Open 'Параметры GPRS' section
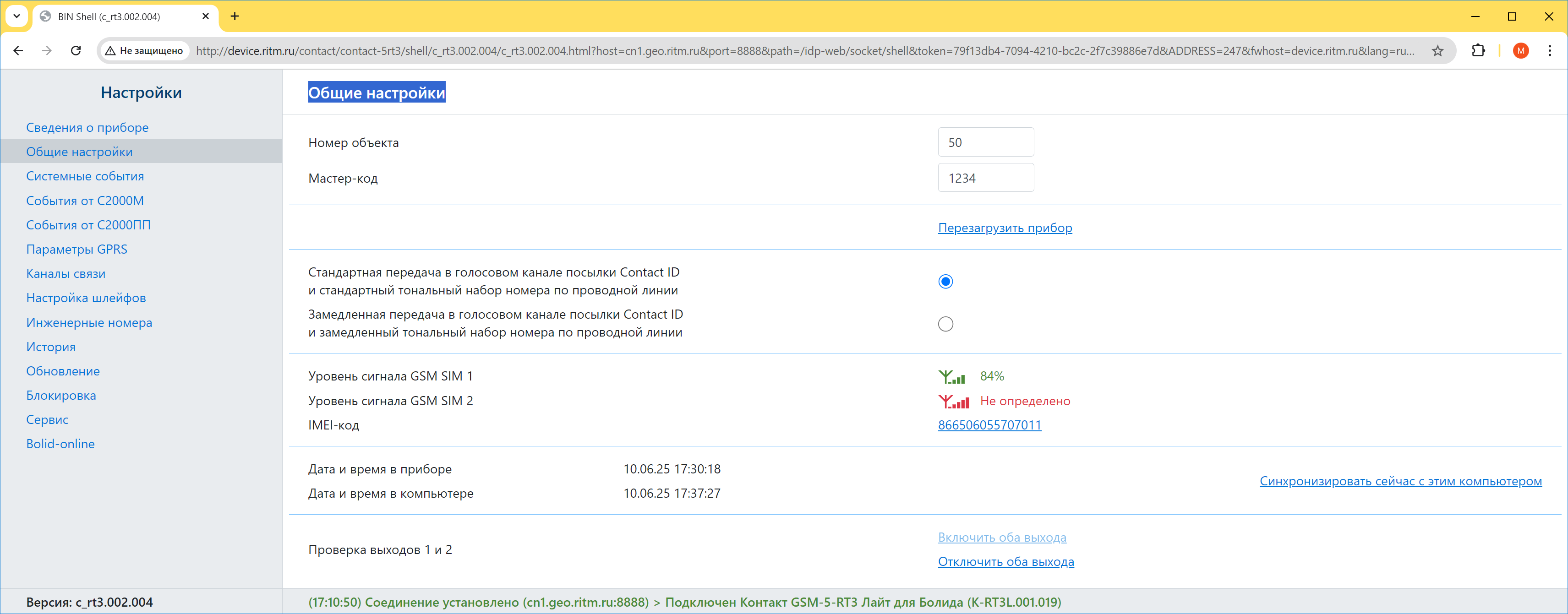 click(x=76, y=249)
